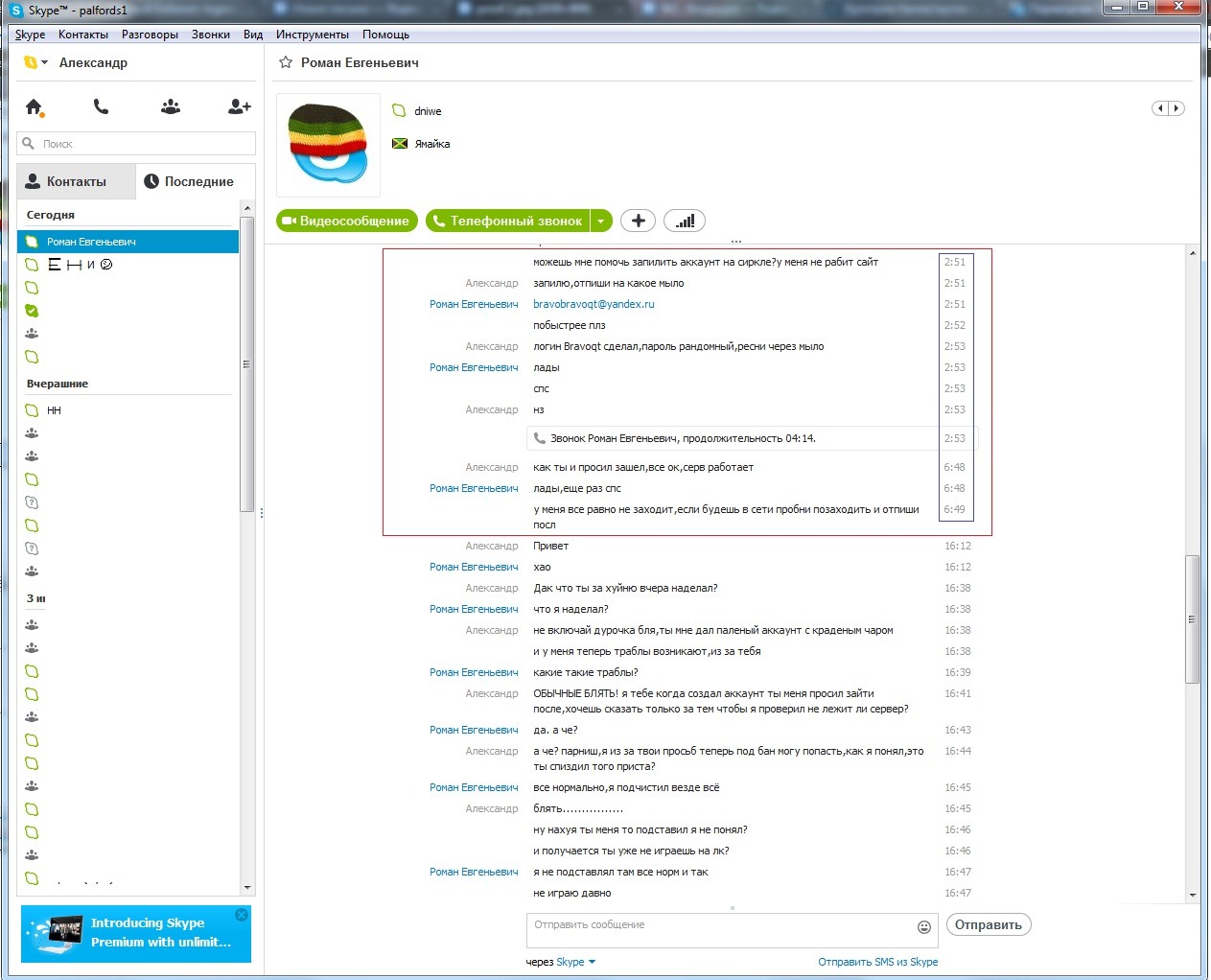The width and height of the screenshot is (1211, 980).
Task: Open the Александр status dropdown
Action: (x=35, y=62)
